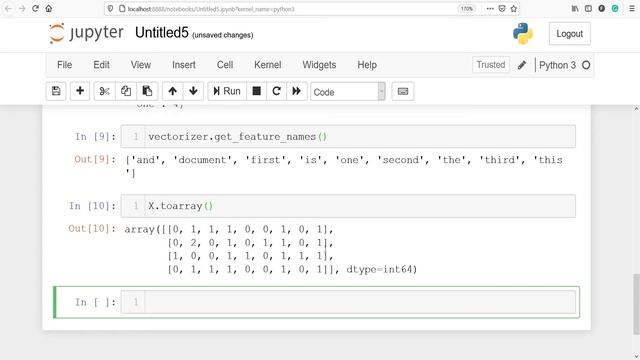Image resolution: width=640 pixels, height=360 pixels.
Task: Restart the kernel icon
Action: (276, 91)
